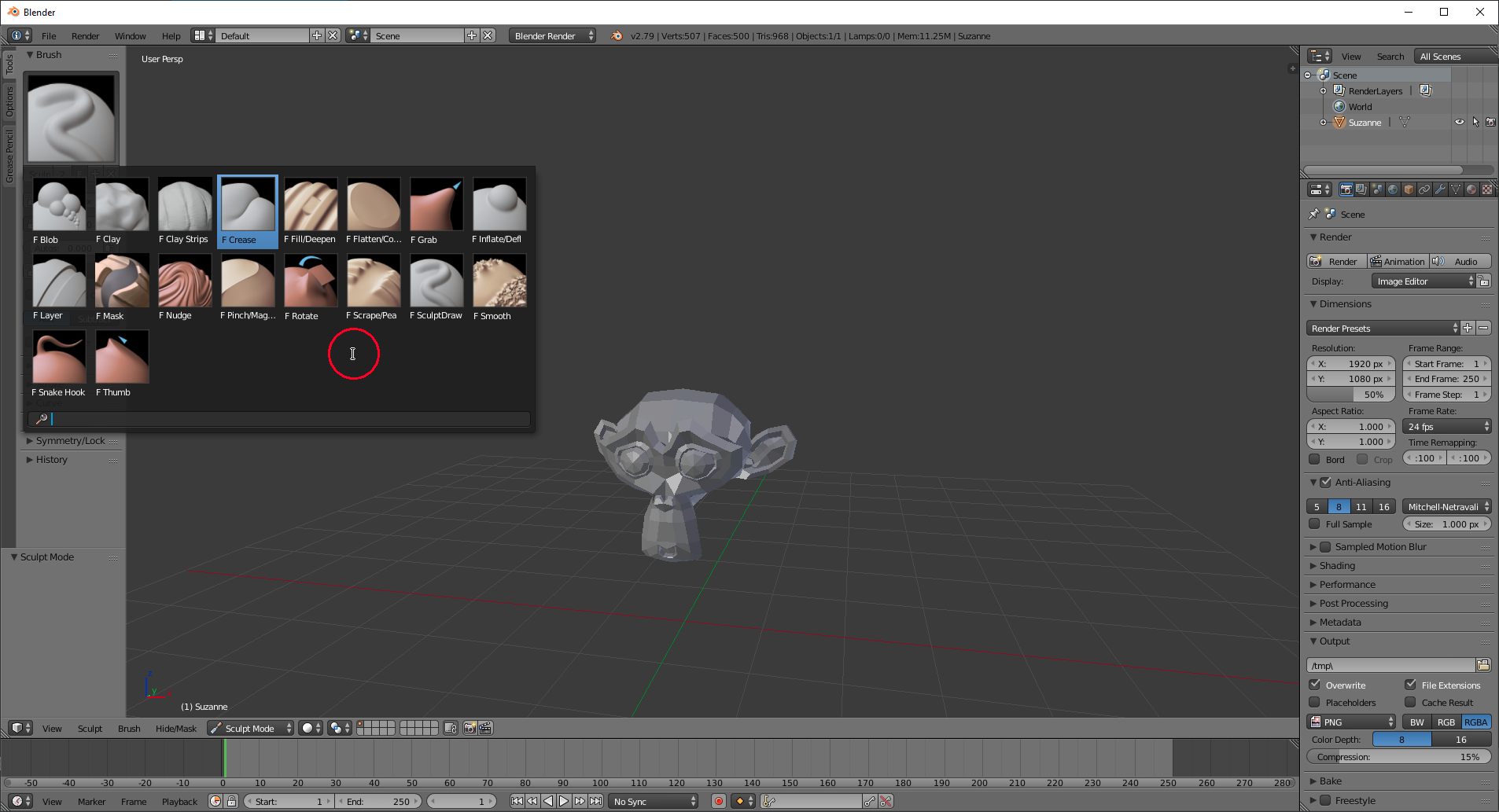
Task: Open the Display Image Editor dropdown
Action: [1423, 281]
